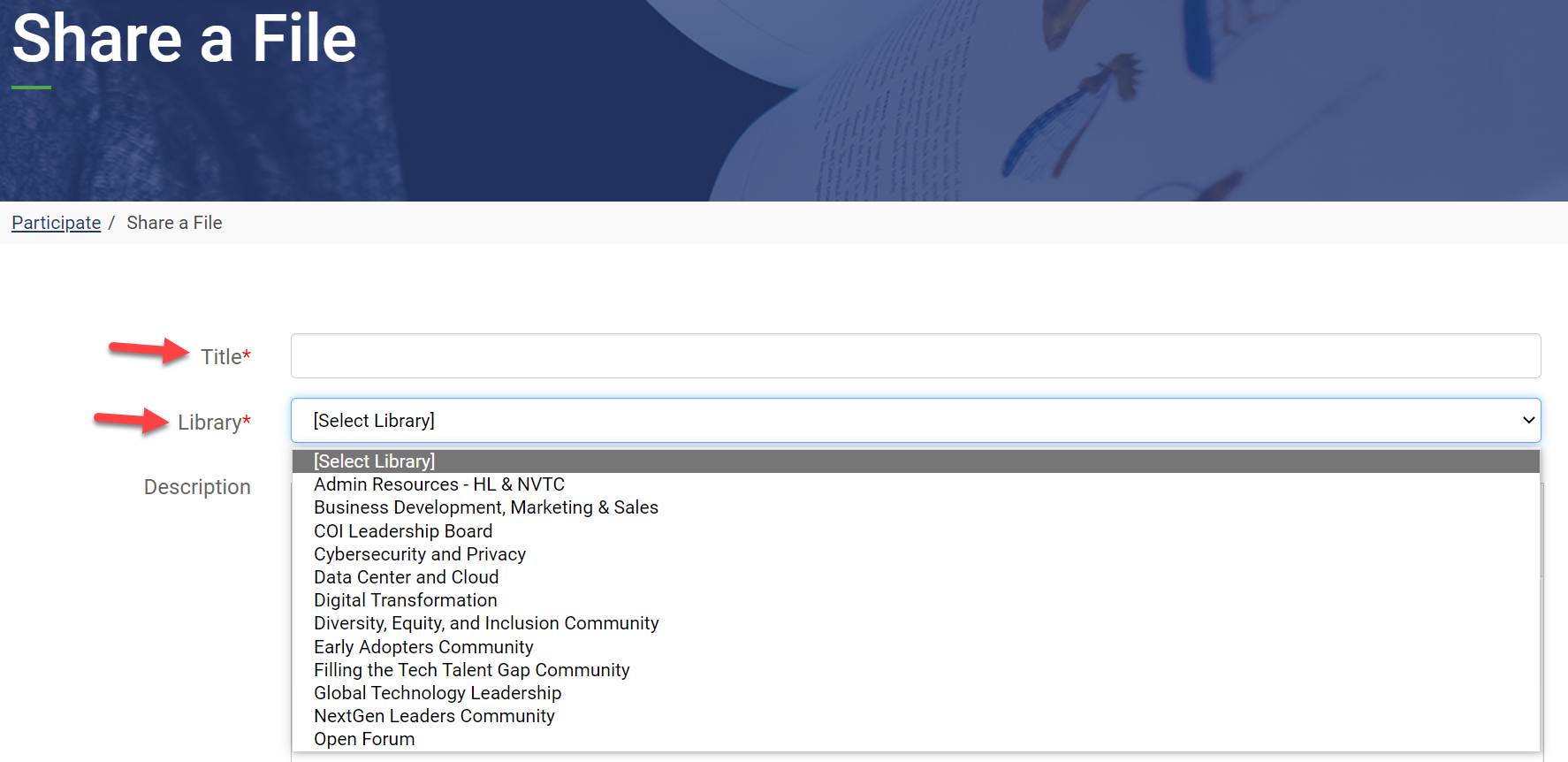Choose NextGen Leaders Community option

pyautogui.click(x=916, y=716)
